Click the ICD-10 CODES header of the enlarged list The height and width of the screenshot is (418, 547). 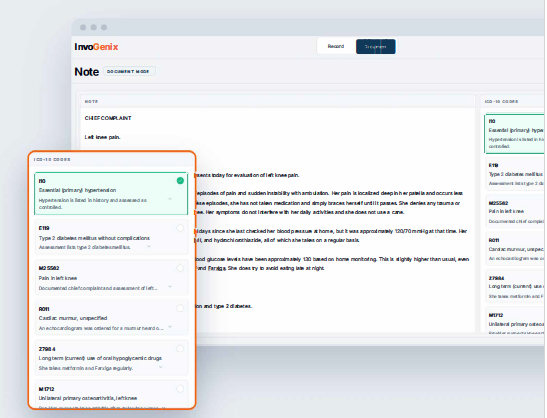pyautogui.click(x=52, y=159)
